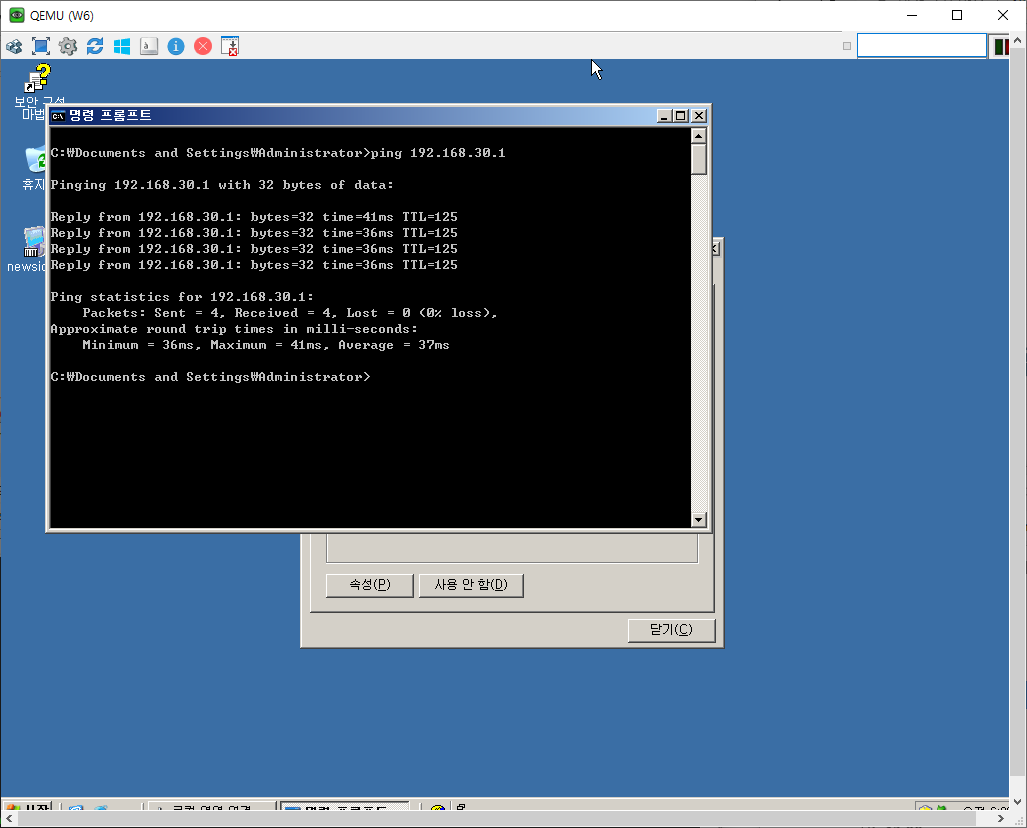The width and height of the screenshot is (1027, 828).
Task: Click the 닫기(C) close button
Action: point(671,630)
